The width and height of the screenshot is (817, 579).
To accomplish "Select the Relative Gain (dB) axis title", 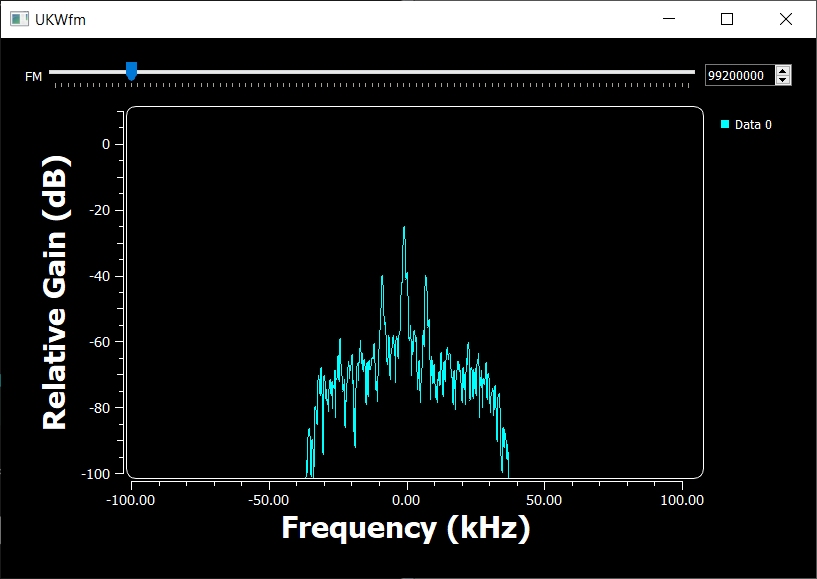I will click(55, 292).
